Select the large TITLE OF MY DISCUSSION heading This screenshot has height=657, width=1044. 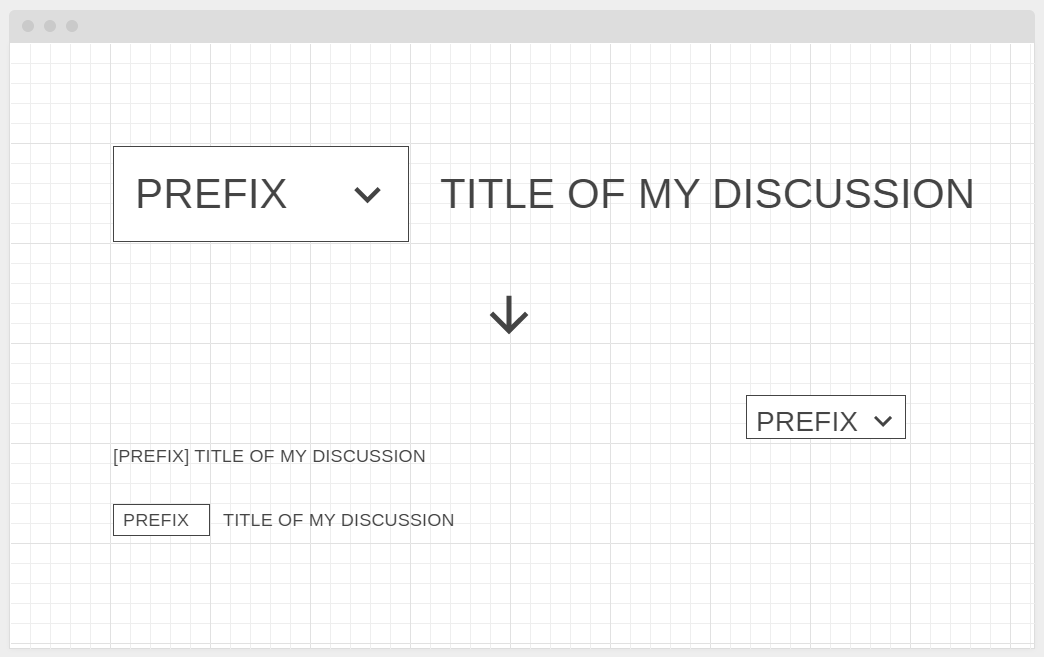[707, 194]
